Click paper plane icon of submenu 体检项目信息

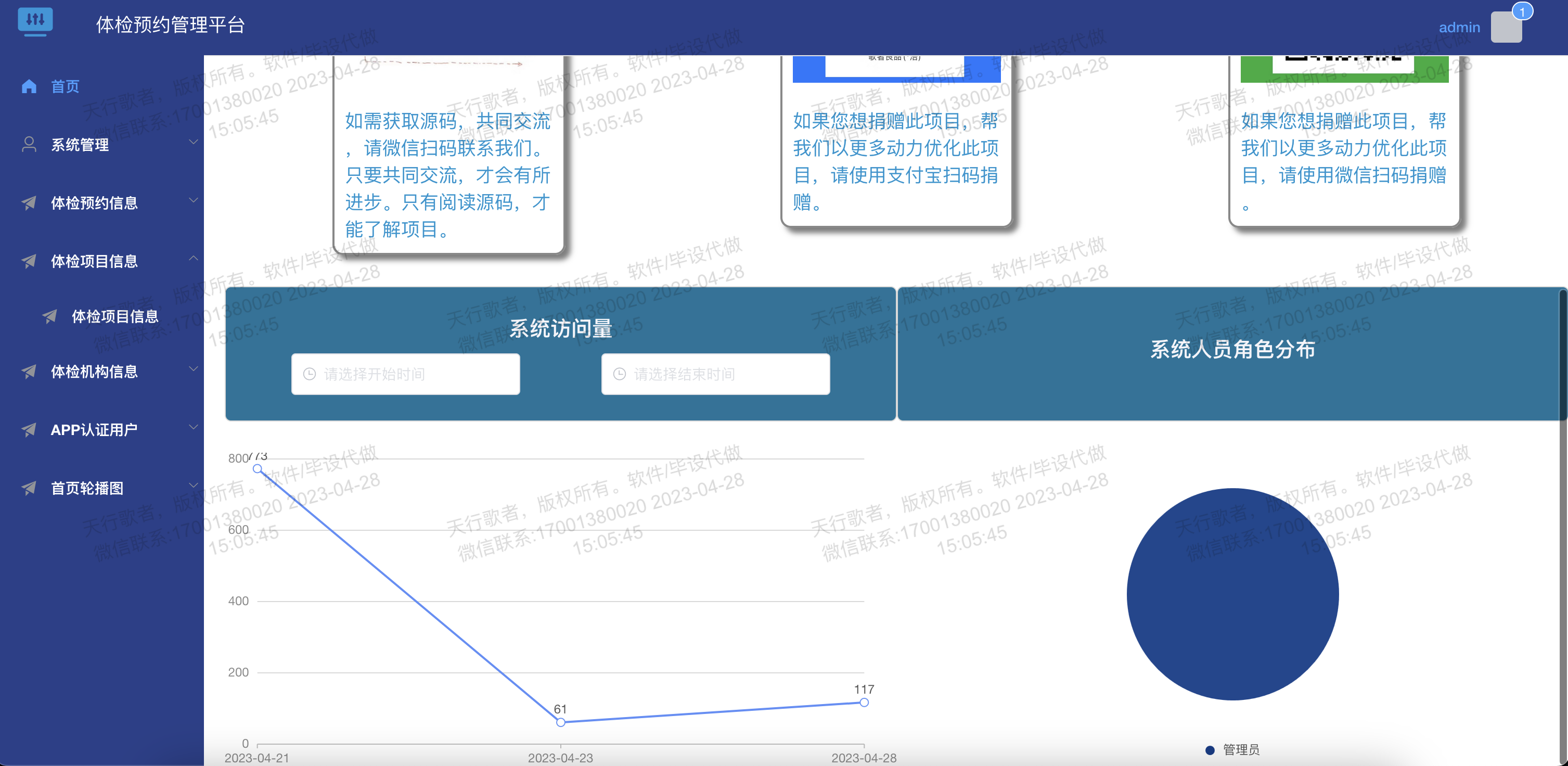pyautogui.click(x=49, y=316)
